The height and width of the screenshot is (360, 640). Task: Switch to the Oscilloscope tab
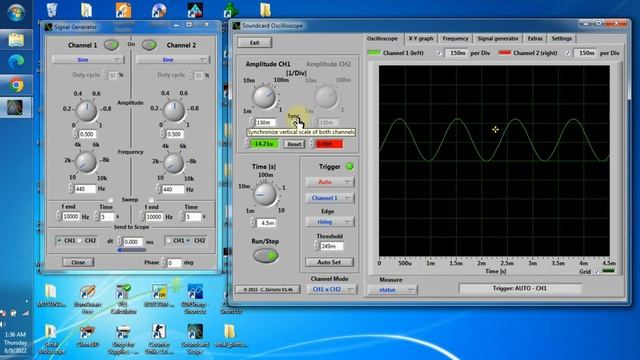pyautogui.click(x=382, y=38)
